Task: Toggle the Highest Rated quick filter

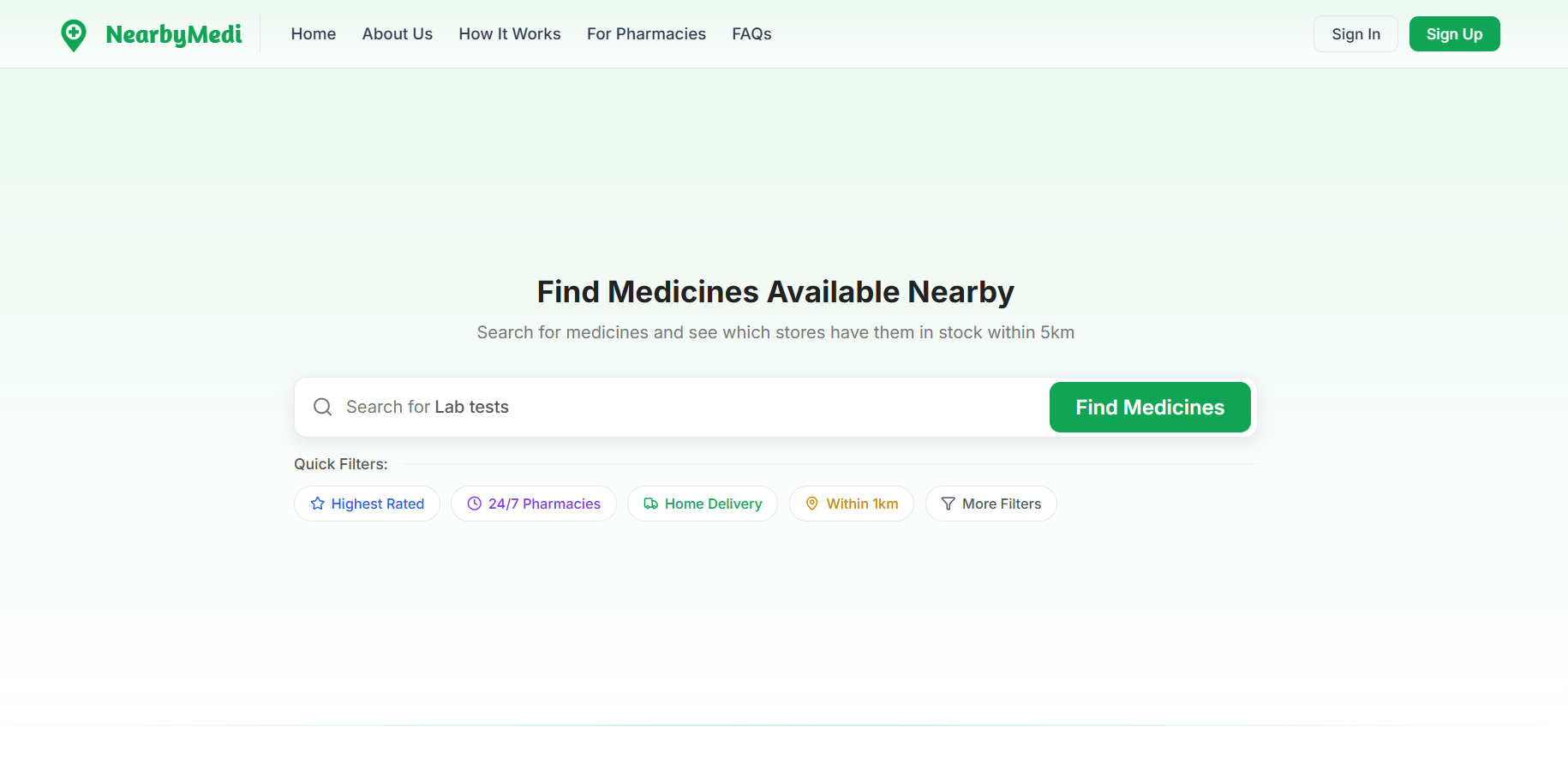Action: pos(367,504)
